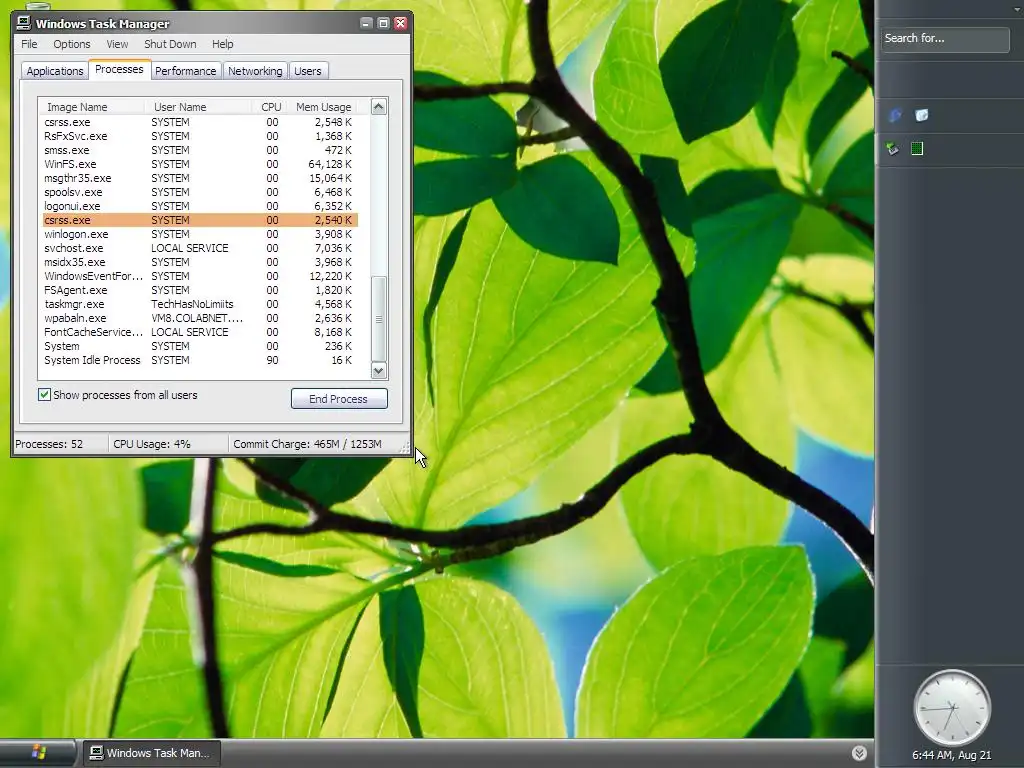Open the File menu
1024x768 pixels.
tap(29, 44)
